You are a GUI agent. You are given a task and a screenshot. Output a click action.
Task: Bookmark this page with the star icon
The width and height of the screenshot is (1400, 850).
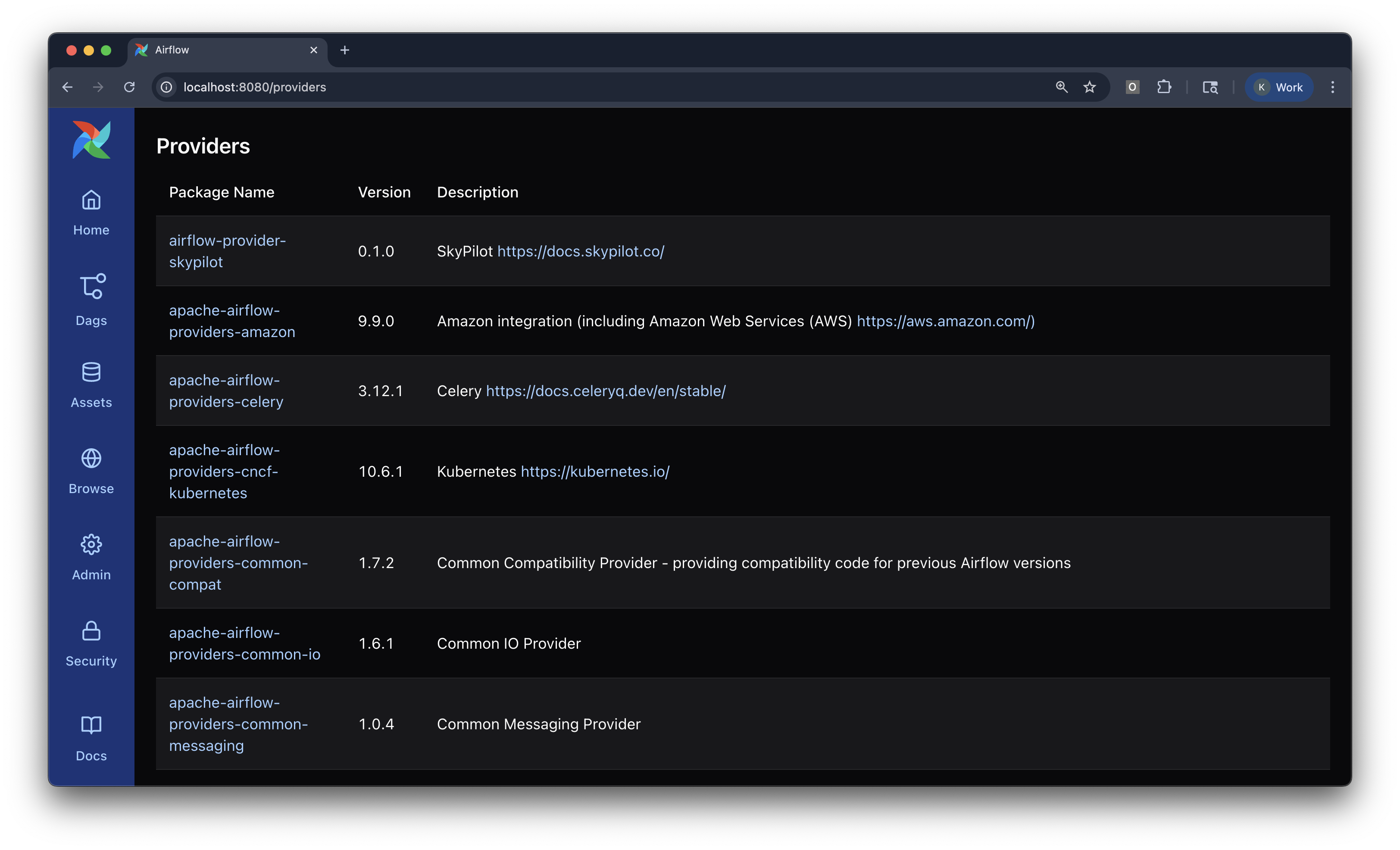click(x=1089, y=87)
